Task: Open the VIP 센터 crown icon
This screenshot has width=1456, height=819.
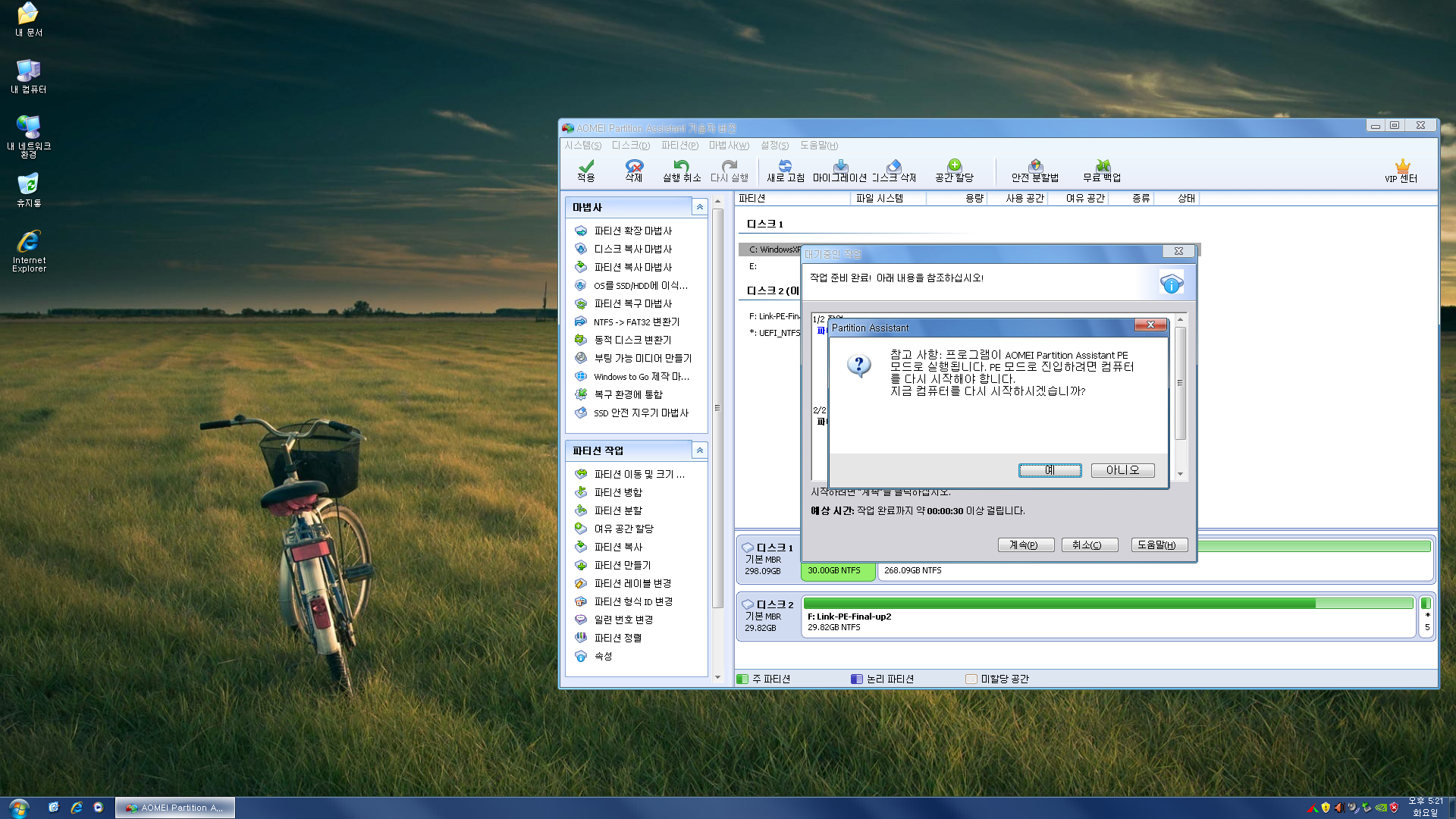Action: click(1401, 171)
